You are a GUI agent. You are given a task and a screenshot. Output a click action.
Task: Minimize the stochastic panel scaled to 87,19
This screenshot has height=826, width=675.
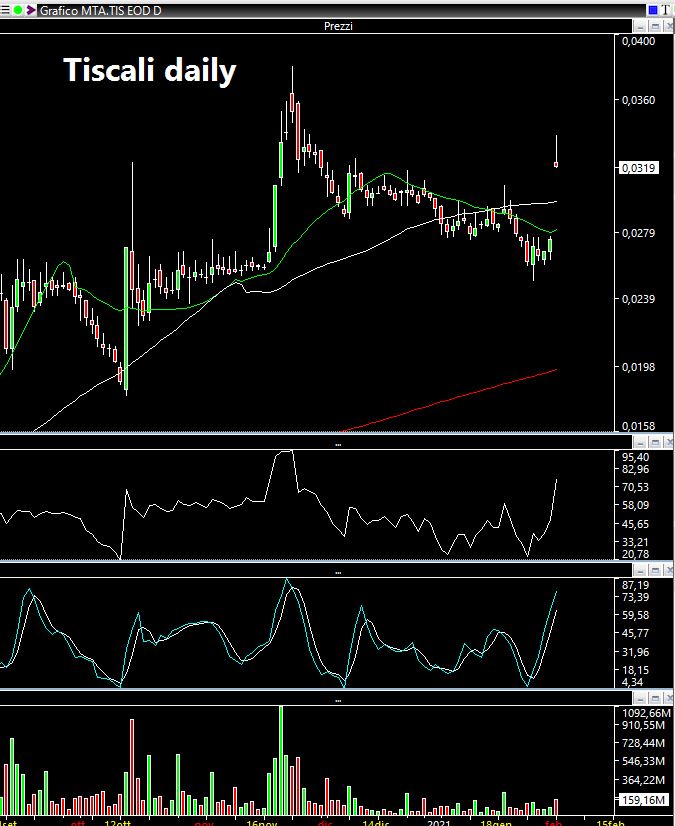(640, 571)
